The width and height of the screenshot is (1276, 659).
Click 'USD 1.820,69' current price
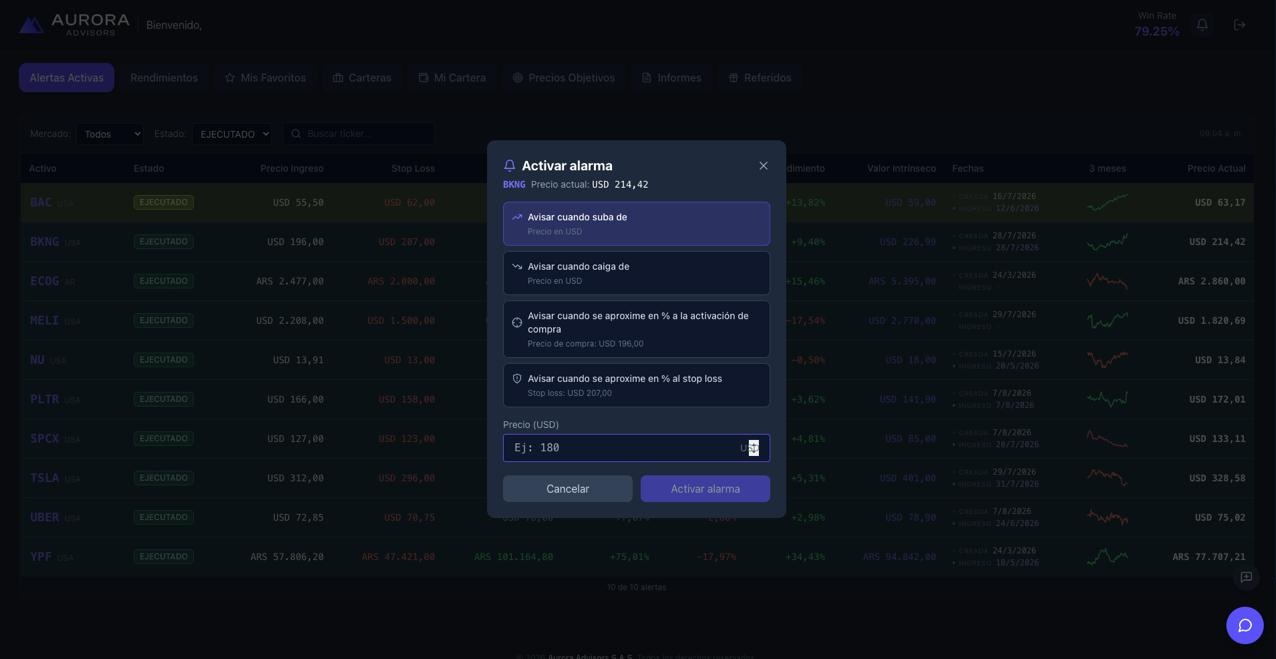(x=1212, y=321)
